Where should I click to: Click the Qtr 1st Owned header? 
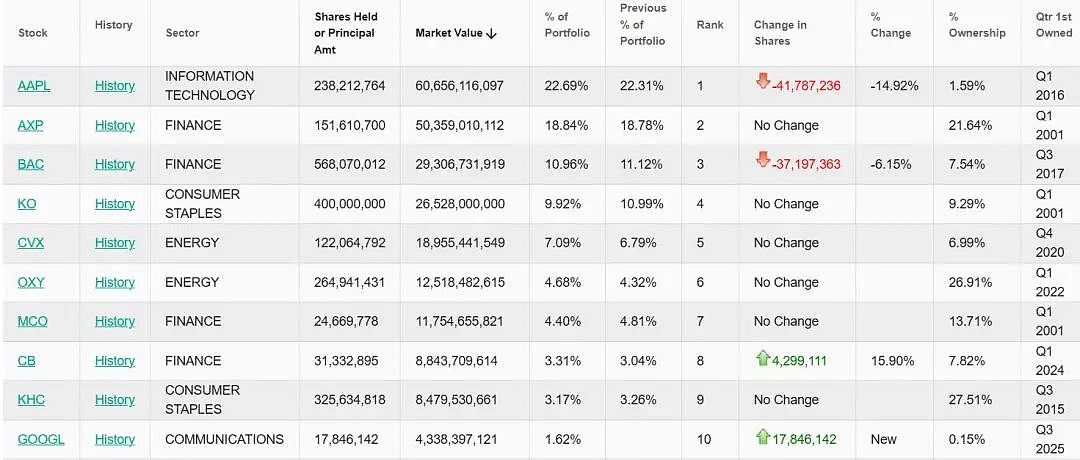1054,25
